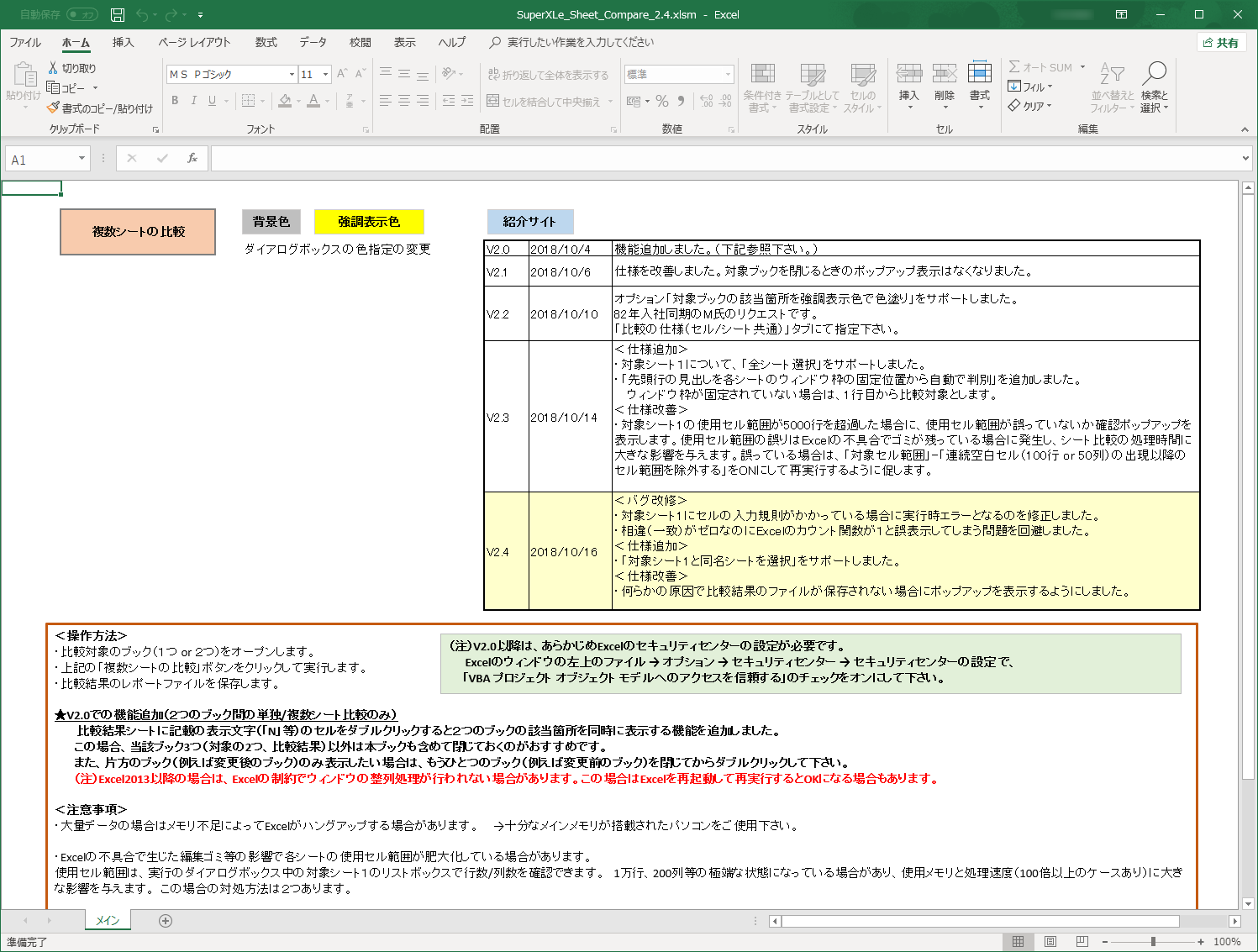Viewport: 1258px width, 952px height.
Task: Toggle Italic formatting
Action: pyautogui.click(x=193, y=101)
